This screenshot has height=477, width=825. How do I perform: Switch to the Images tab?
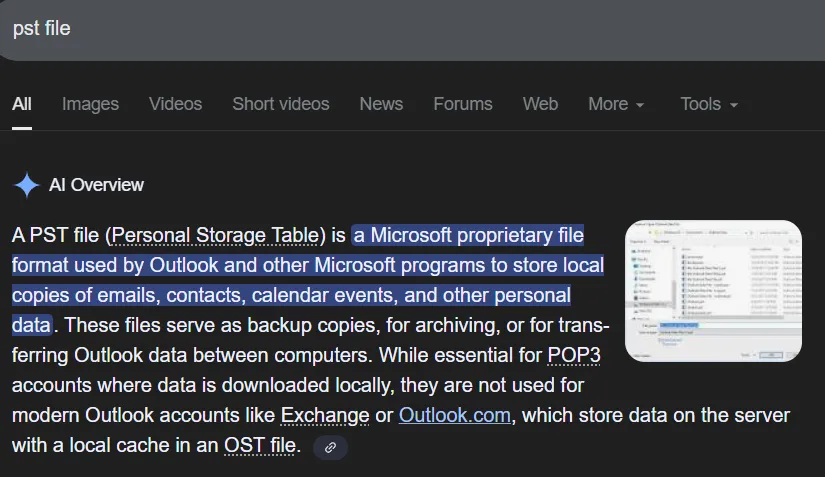pos(90,104)
